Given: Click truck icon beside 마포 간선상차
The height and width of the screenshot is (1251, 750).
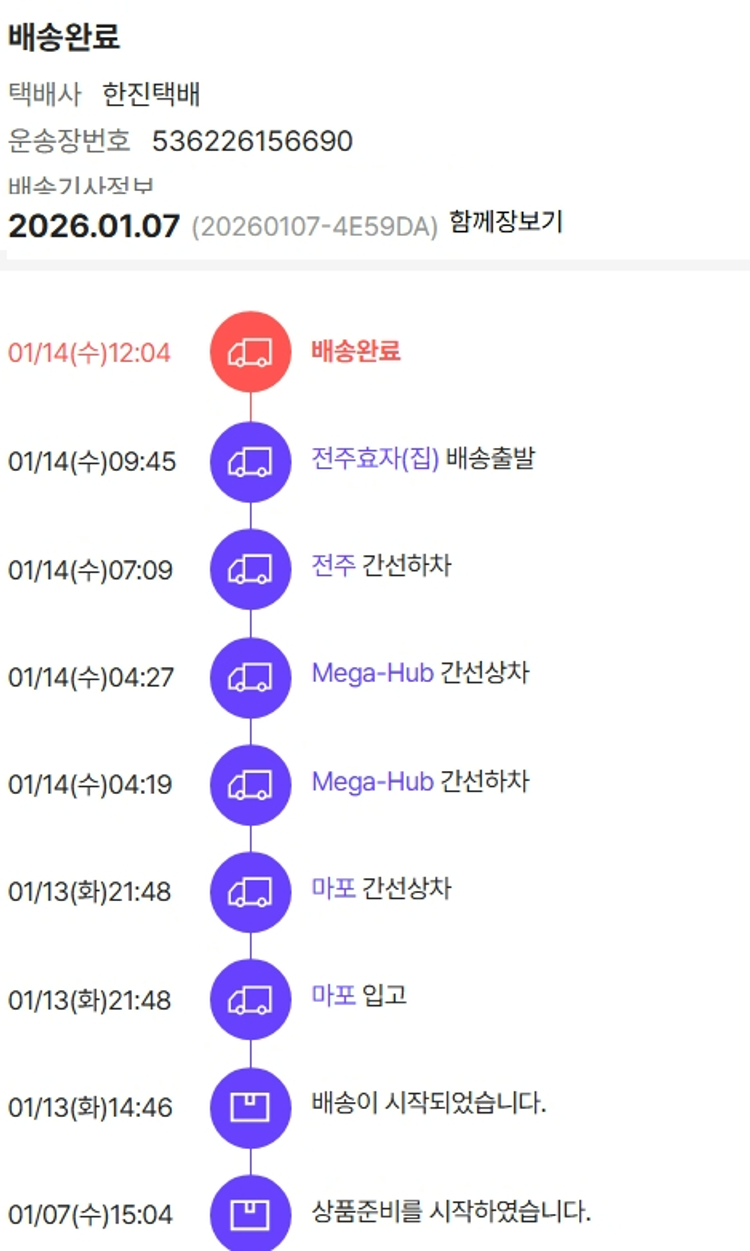Looking at the screenshot, I should click(x=250, y=891).
